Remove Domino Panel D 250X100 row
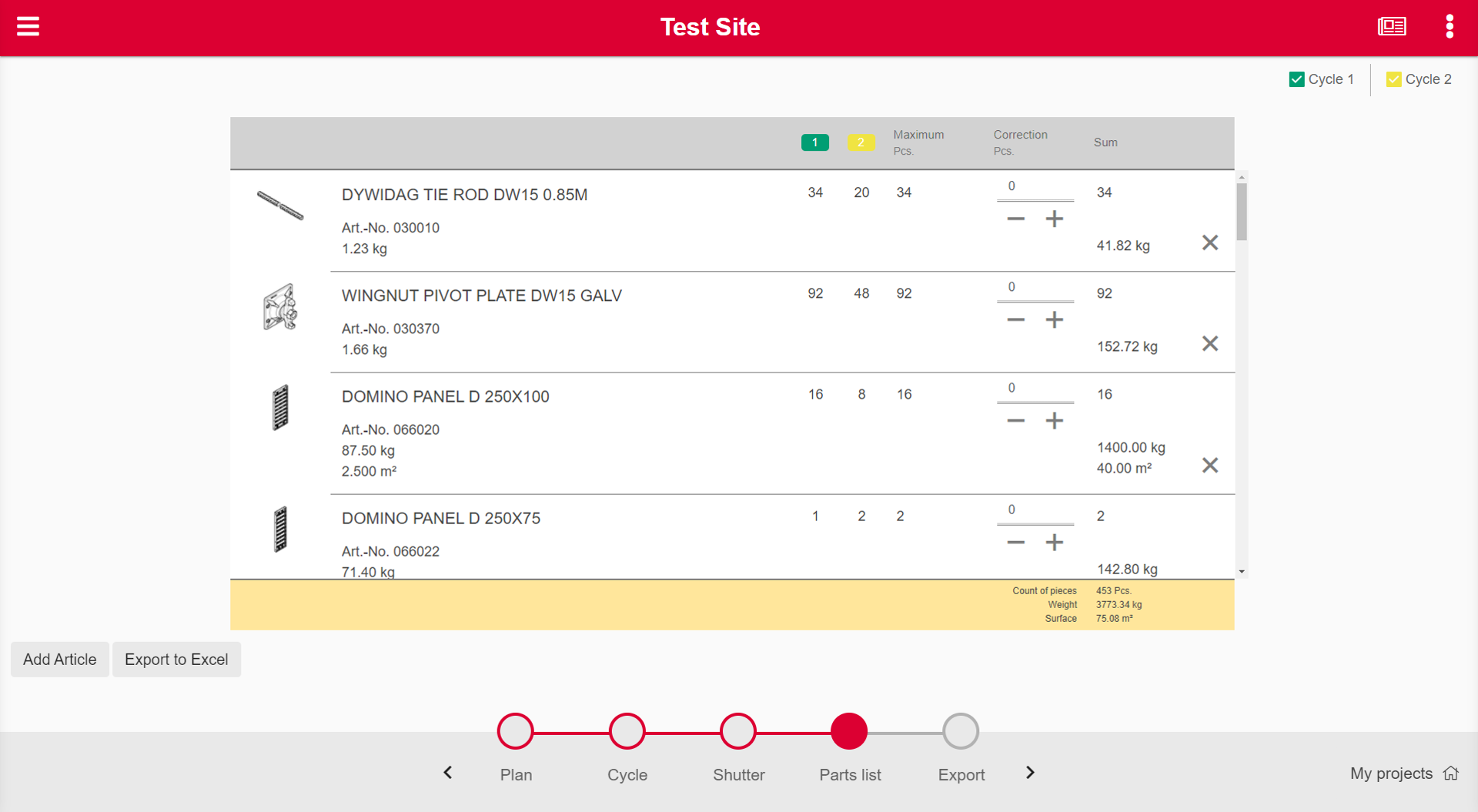Image resolution: width=1478 pixels, height=812 pixels. 1209,466
